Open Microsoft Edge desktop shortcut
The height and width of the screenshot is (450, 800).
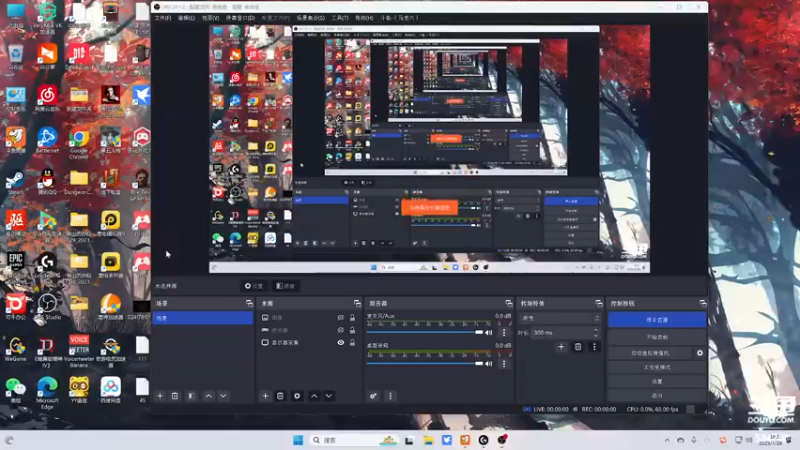47,392
